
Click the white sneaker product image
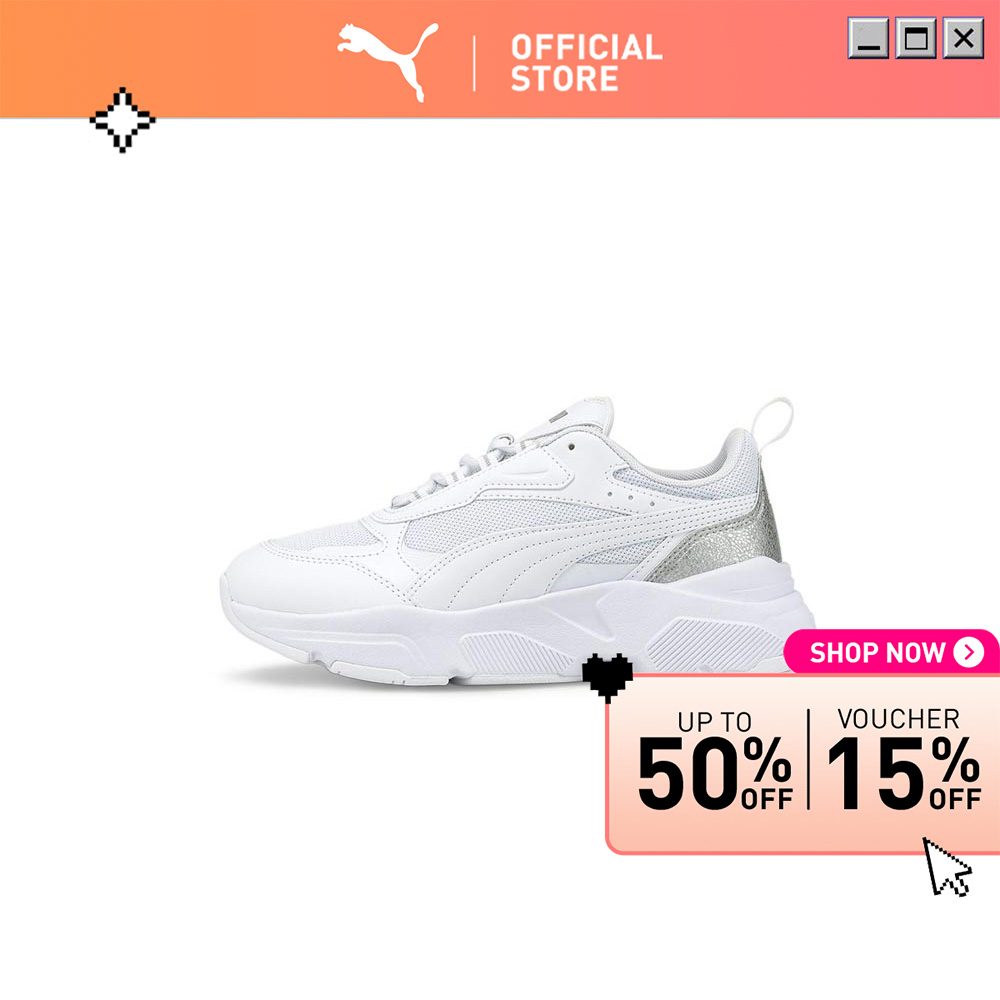[x=518, y=541]
